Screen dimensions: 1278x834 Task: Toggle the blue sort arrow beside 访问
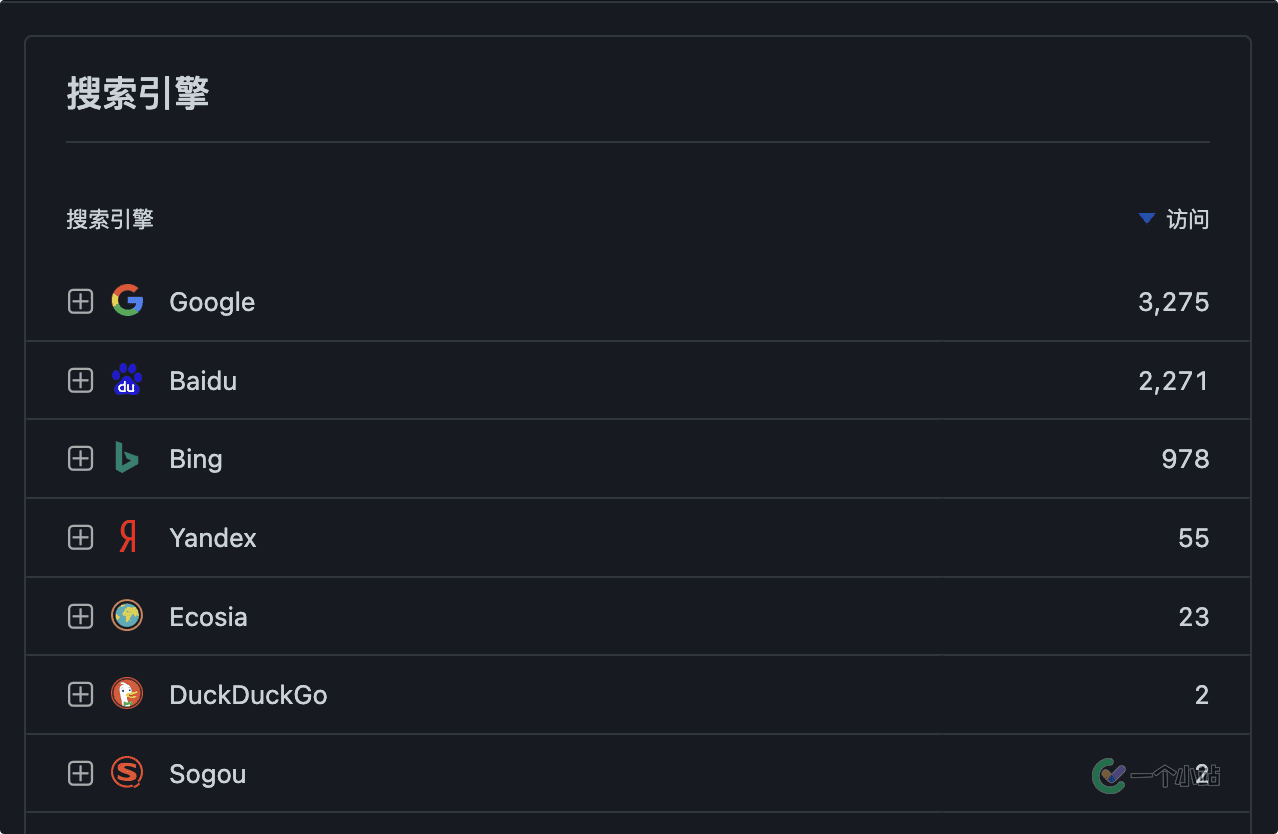pyautogui.click(x=1147, y=218)
